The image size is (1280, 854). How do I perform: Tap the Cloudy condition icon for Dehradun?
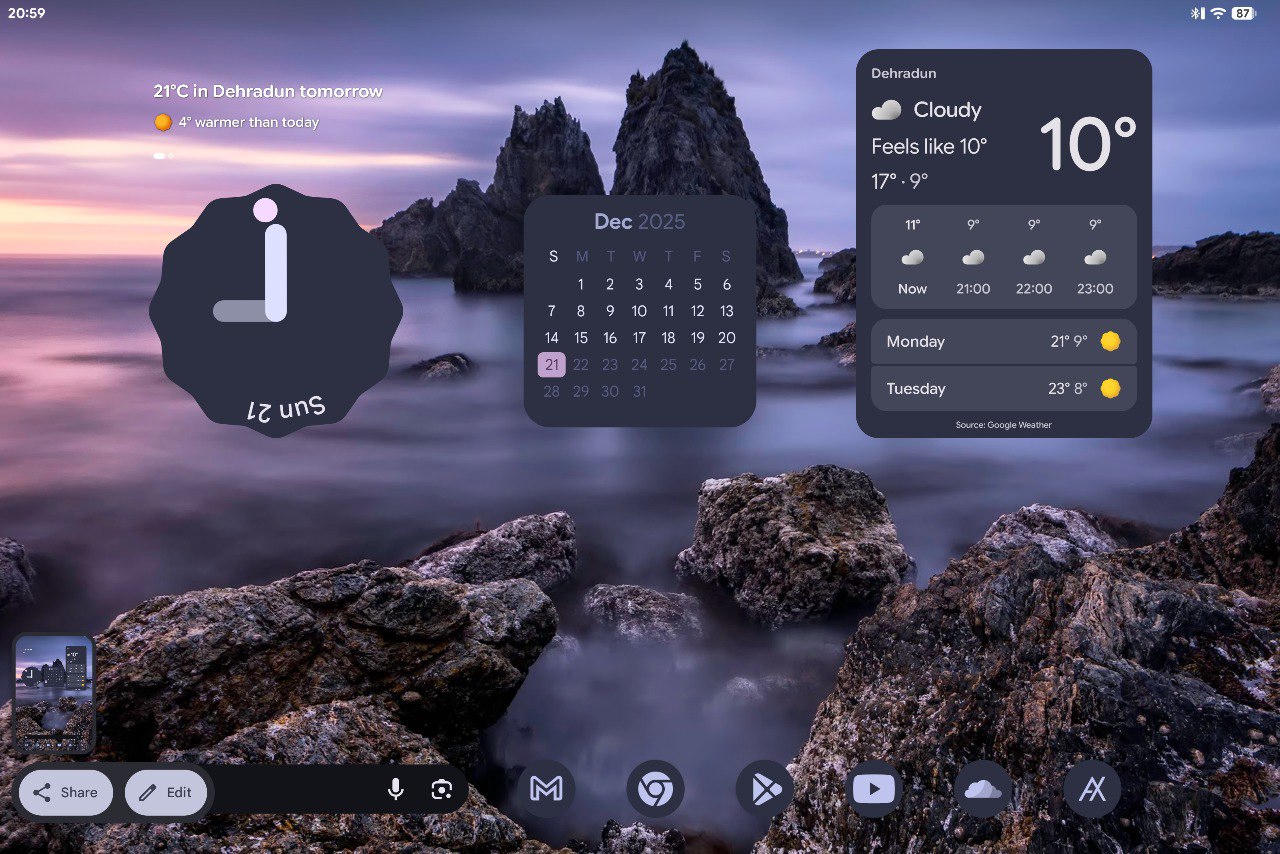[x=889, y=110]
